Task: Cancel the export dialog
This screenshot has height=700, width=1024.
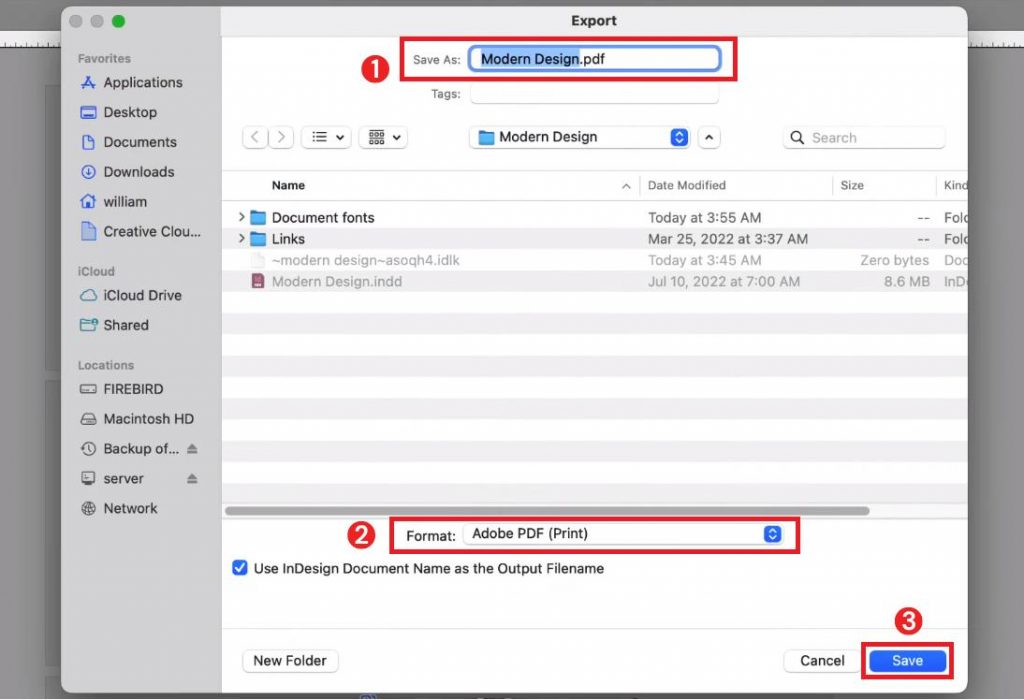Action: tap(821, 661)
